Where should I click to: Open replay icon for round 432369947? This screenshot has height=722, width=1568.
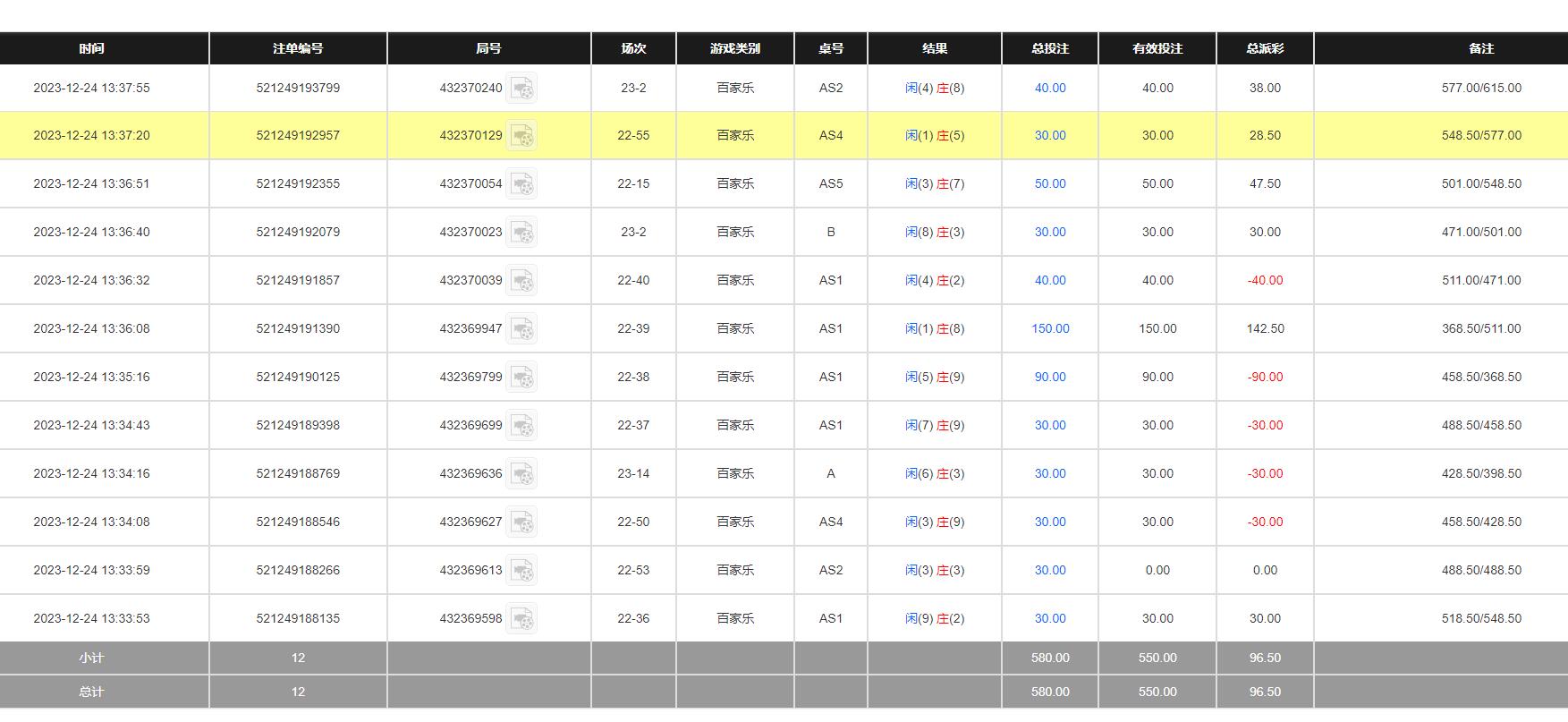521,329
